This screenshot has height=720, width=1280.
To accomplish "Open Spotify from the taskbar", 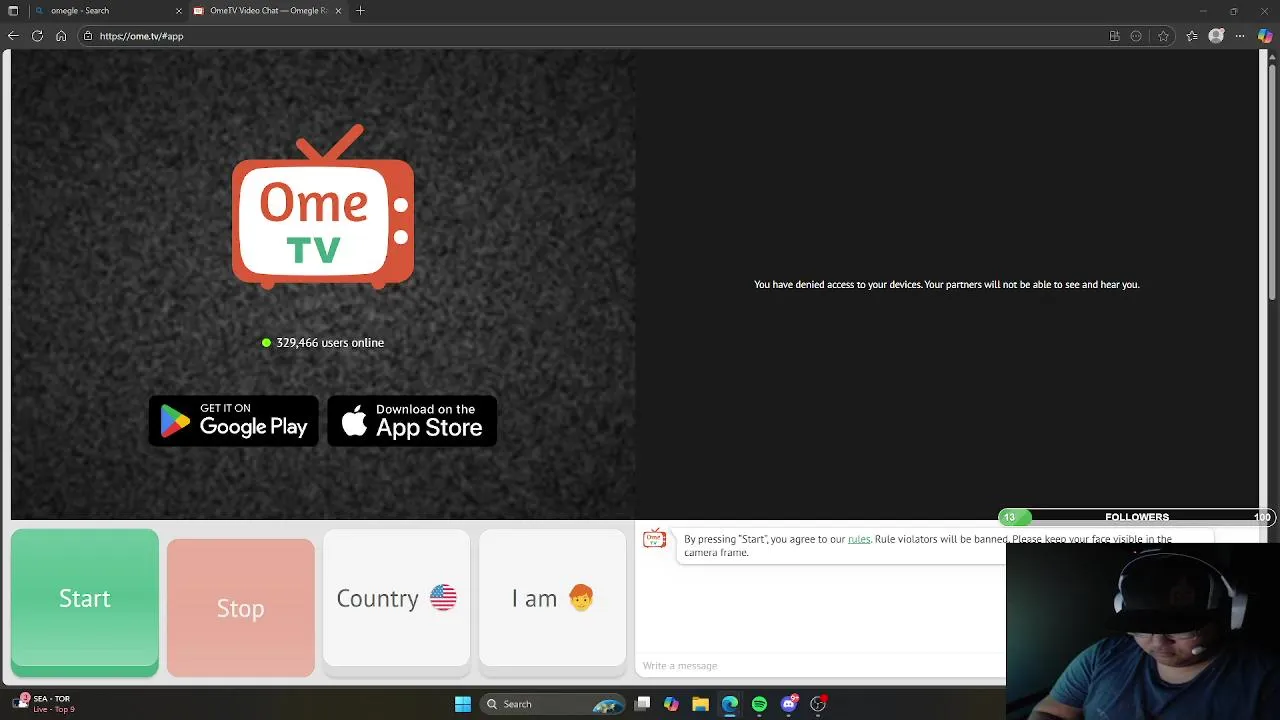I will click(759, 704).
